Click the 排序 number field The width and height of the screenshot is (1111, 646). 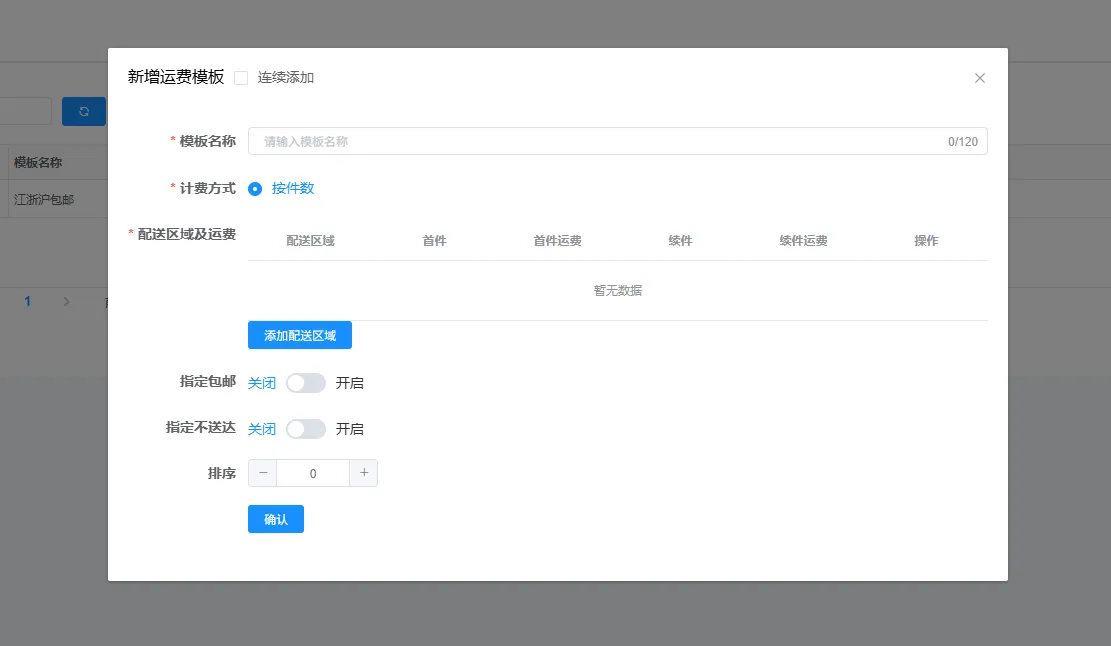(x=313, y=473)
